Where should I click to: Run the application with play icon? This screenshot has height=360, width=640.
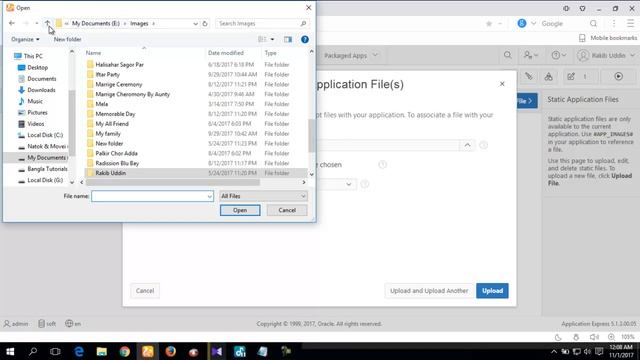pos(618,76)
